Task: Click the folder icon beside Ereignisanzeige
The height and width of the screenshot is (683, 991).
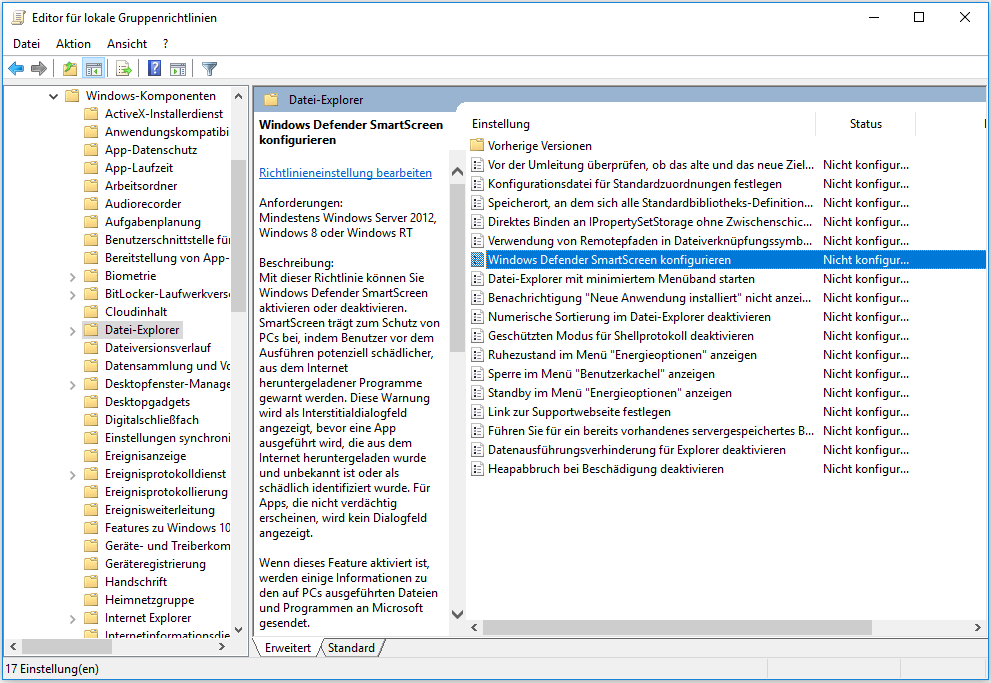Action: click(x=92, y=456)
